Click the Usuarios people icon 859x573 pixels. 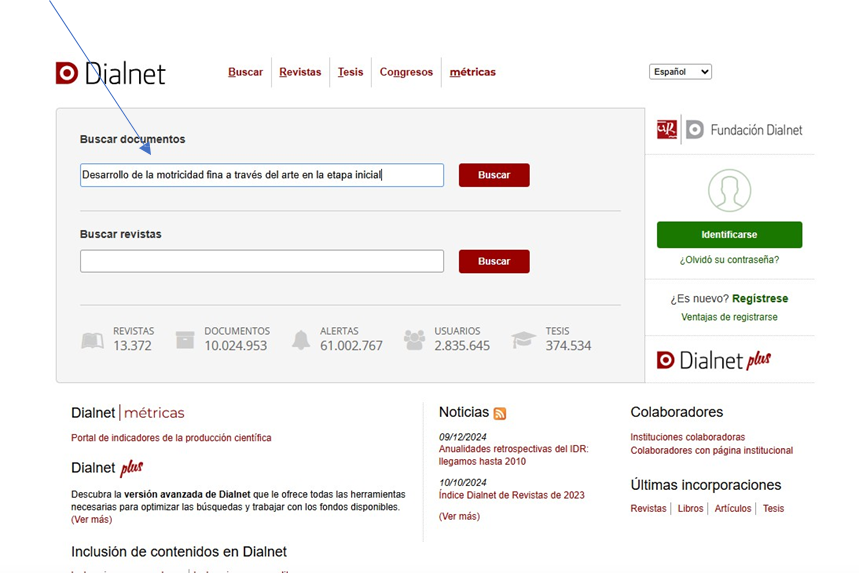click(x=414, y=340)
